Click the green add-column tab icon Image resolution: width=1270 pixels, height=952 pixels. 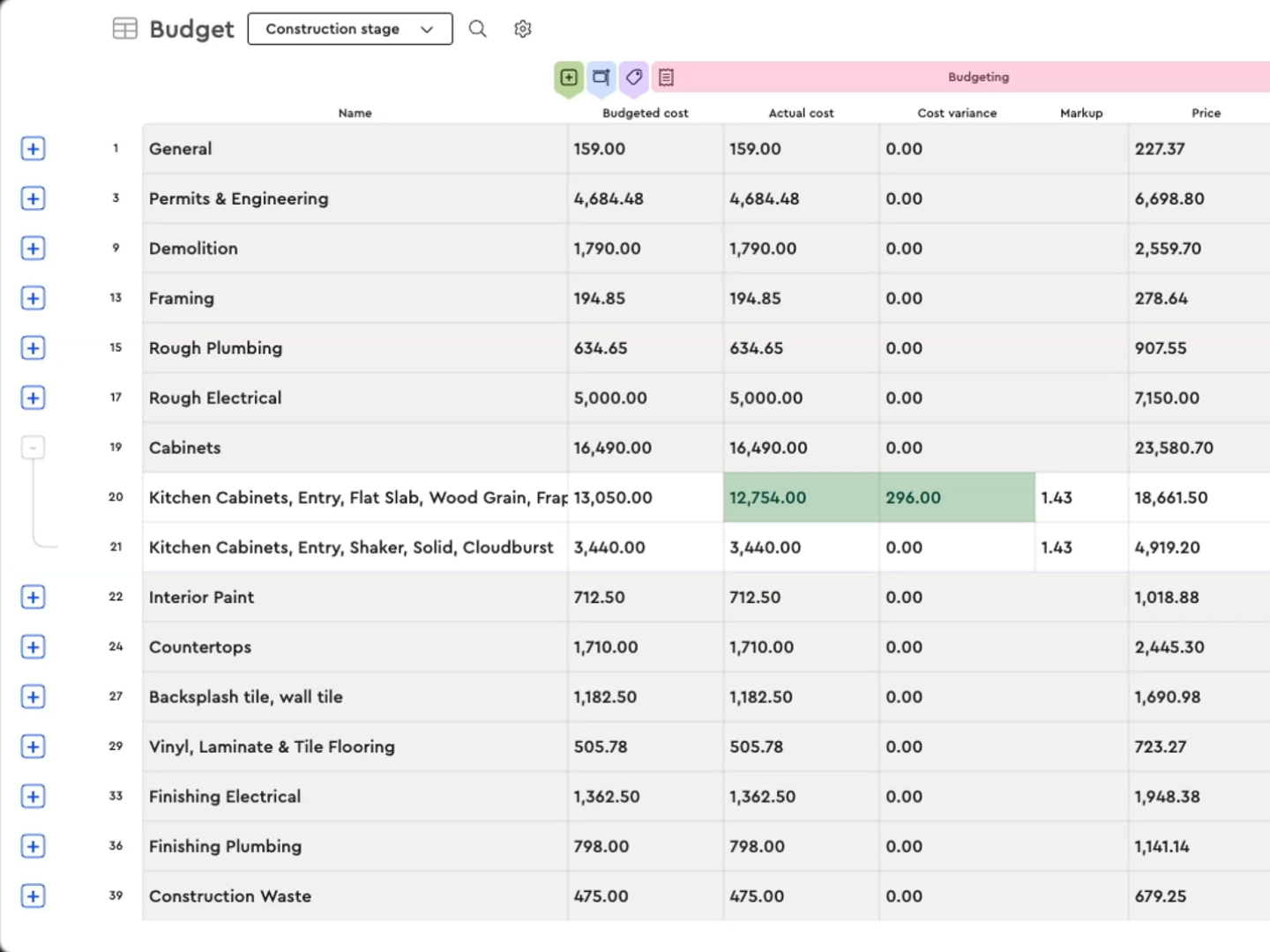click(569, 78)
